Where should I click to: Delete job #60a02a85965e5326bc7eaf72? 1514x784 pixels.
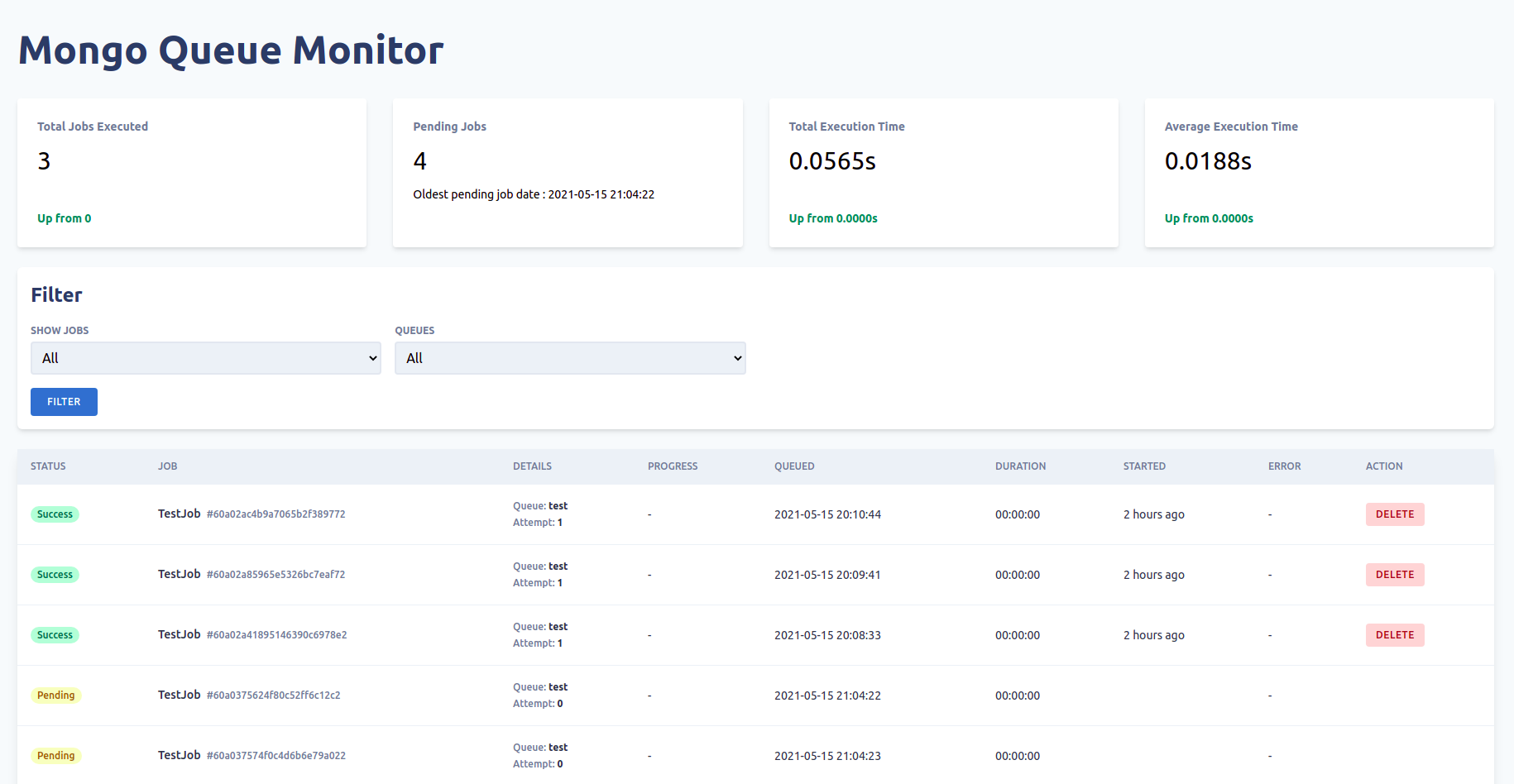pos(1395,575)
